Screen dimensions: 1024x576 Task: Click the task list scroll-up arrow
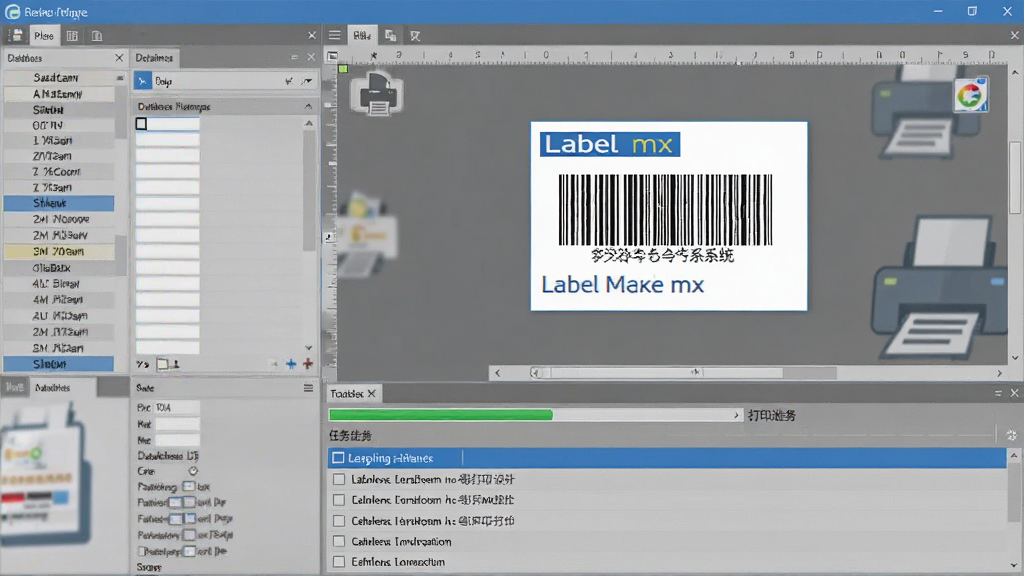point(1014,455)
